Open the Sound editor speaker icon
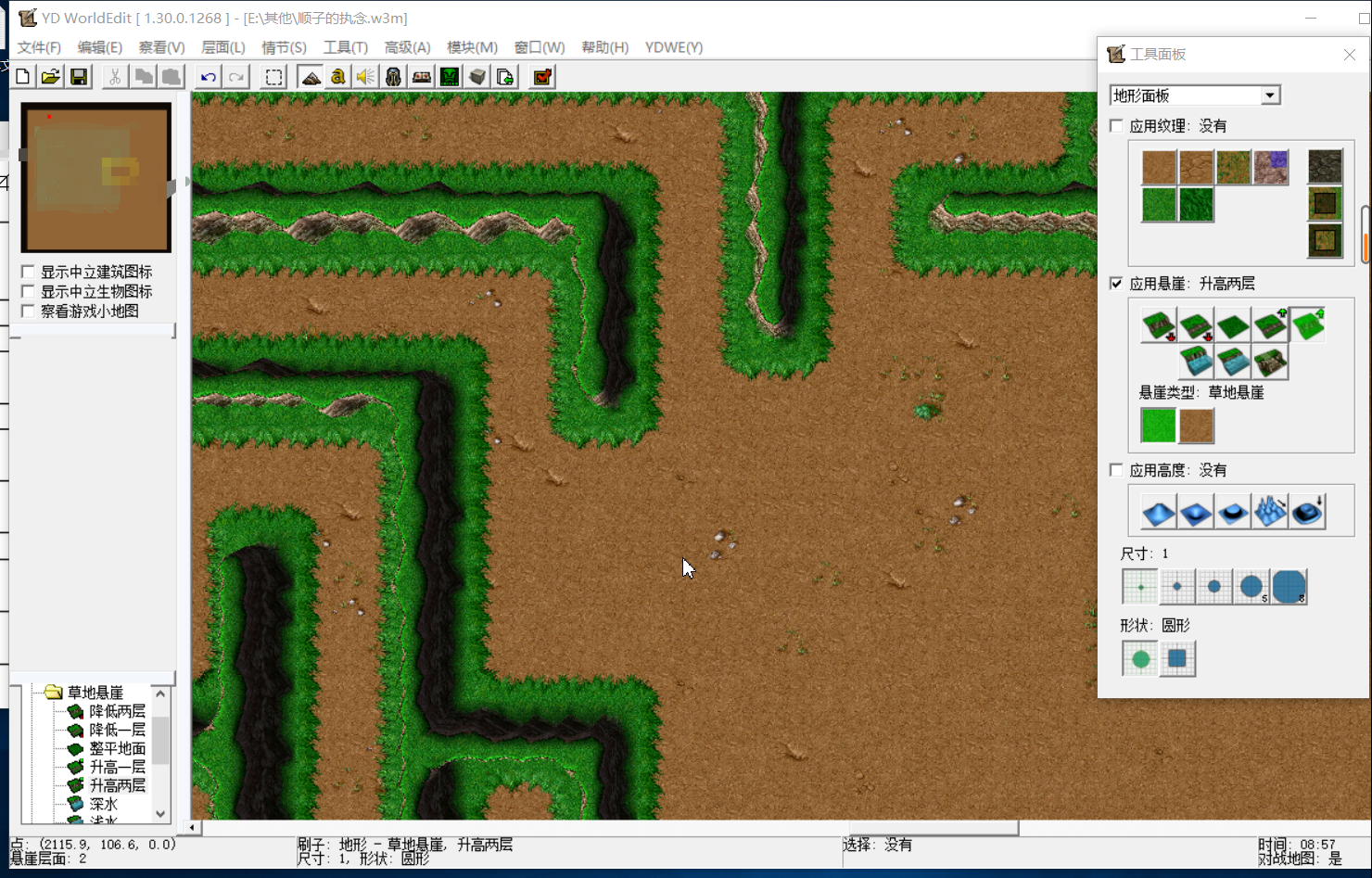Screen dimensions: 1372x878 pyautogui.click(x=365, y=77)
